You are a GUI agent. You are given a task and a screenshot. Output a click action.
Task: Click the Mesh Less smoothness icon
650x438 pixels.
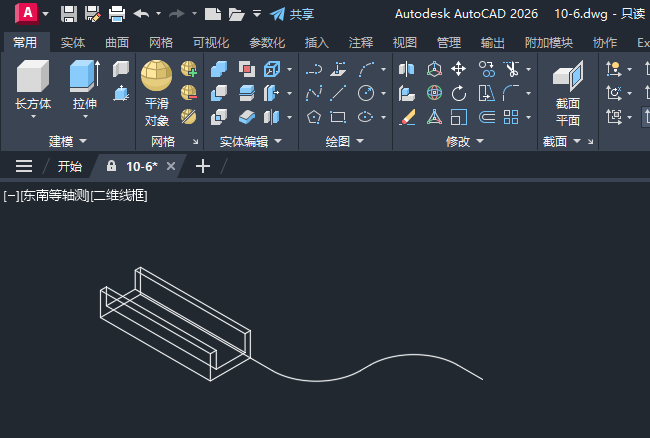(x=189, y=93)
